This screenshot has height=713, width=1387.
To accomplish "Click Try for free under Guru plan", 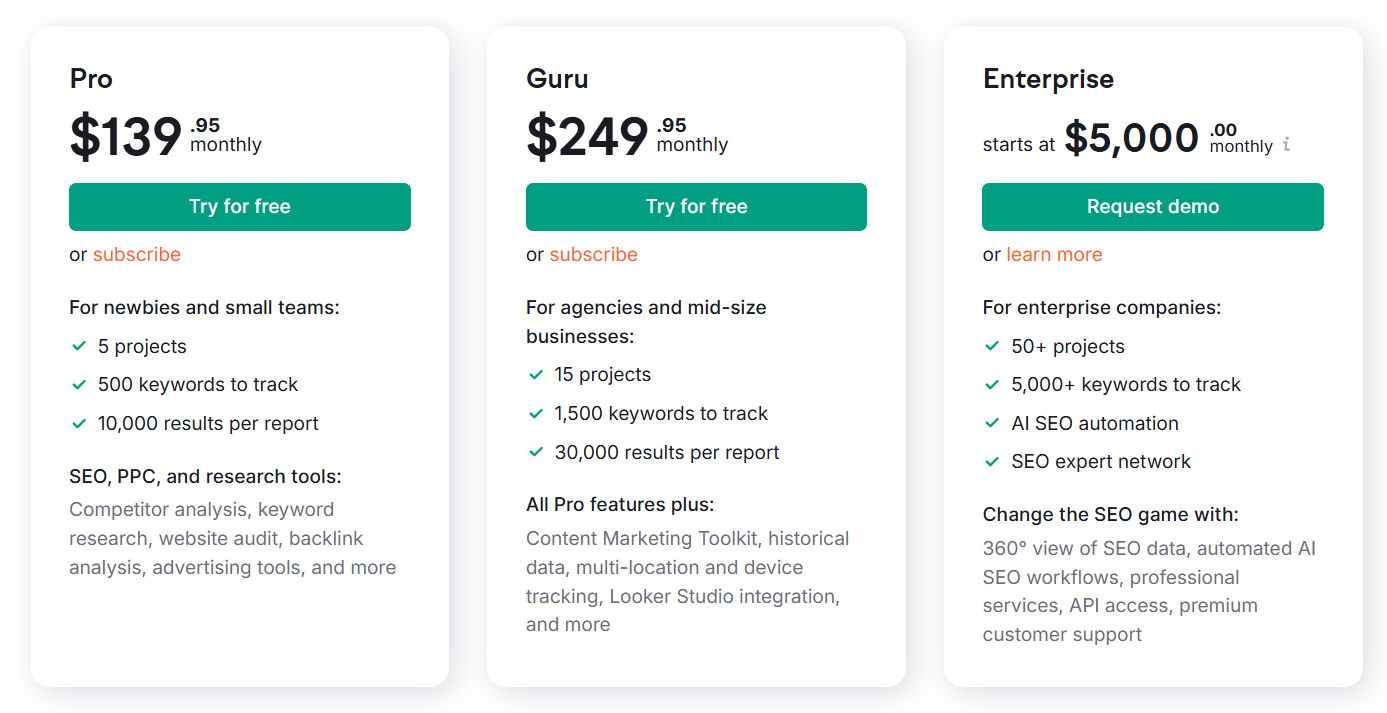I will click(x=696, y=207).
